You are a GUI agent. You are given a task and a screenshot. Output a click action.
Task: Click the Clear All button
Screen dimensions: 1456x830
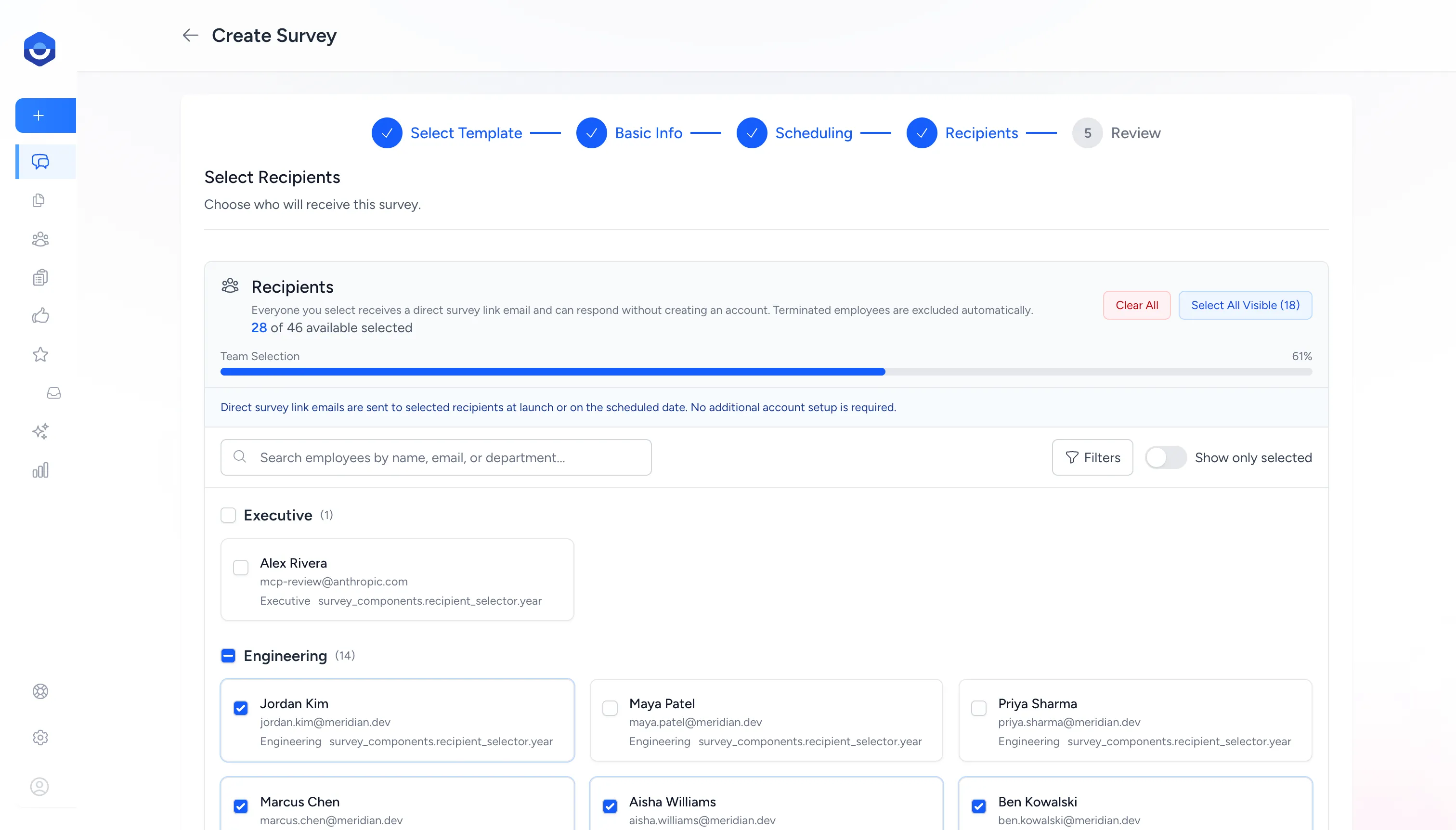pos(1136,306)
